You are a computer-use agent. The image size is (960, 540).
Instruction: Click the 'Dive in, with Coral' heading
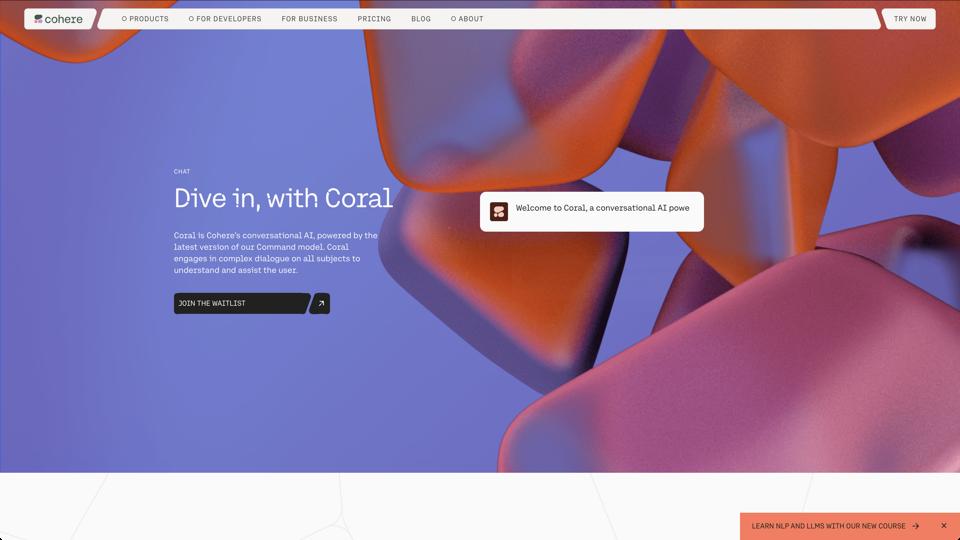pyautogui.click(x=283, y=198)
